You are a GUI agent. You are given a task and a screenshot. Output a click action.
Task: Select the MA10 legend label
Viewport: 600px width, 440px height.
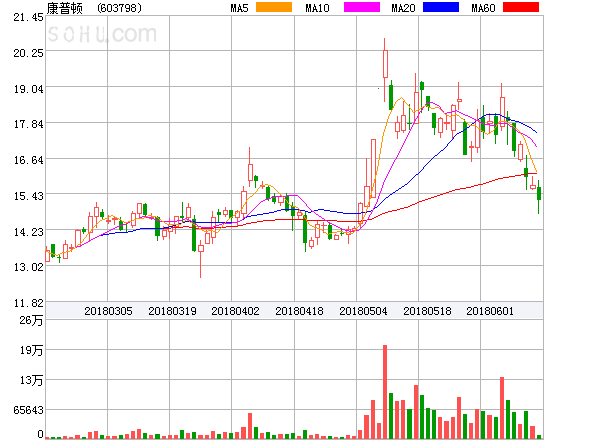[317, 8]
